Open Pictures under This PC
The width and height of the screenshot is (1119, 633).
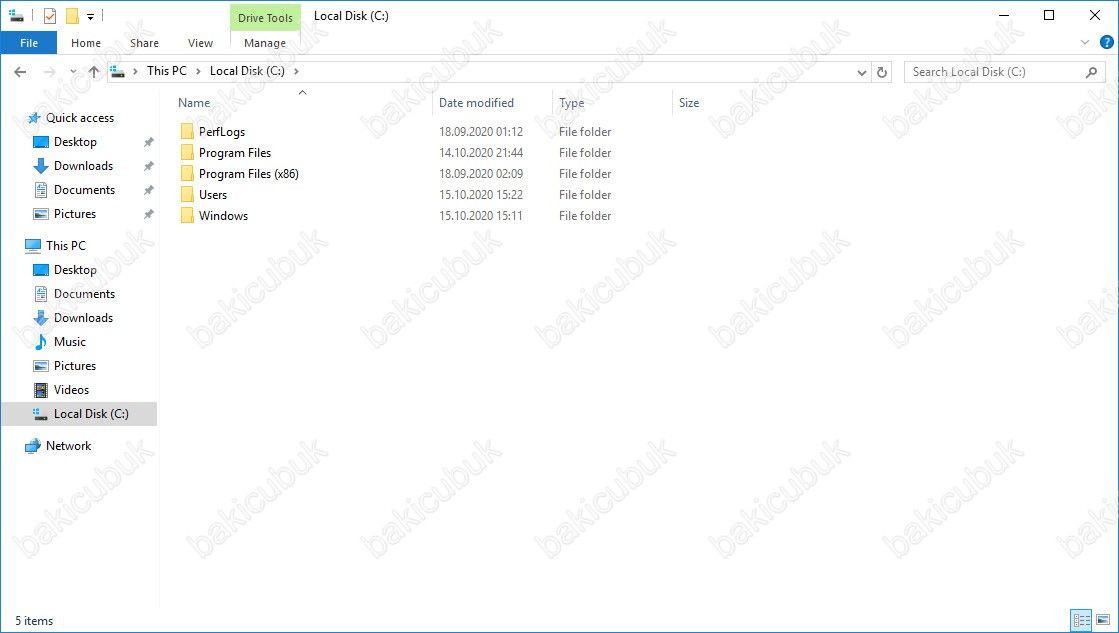75,365
